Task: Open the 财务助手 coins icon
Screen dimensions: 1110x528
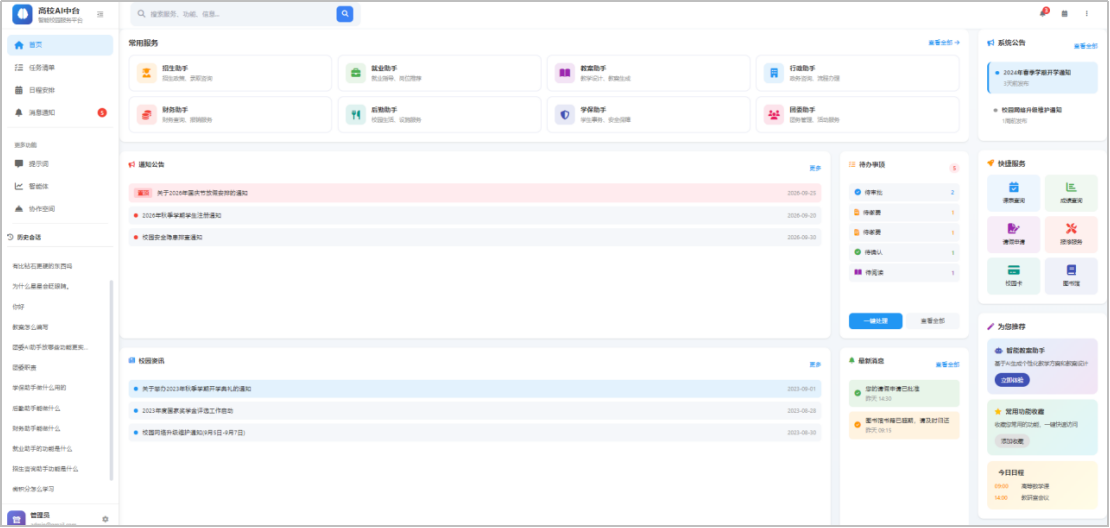Action: coord(147,115)
